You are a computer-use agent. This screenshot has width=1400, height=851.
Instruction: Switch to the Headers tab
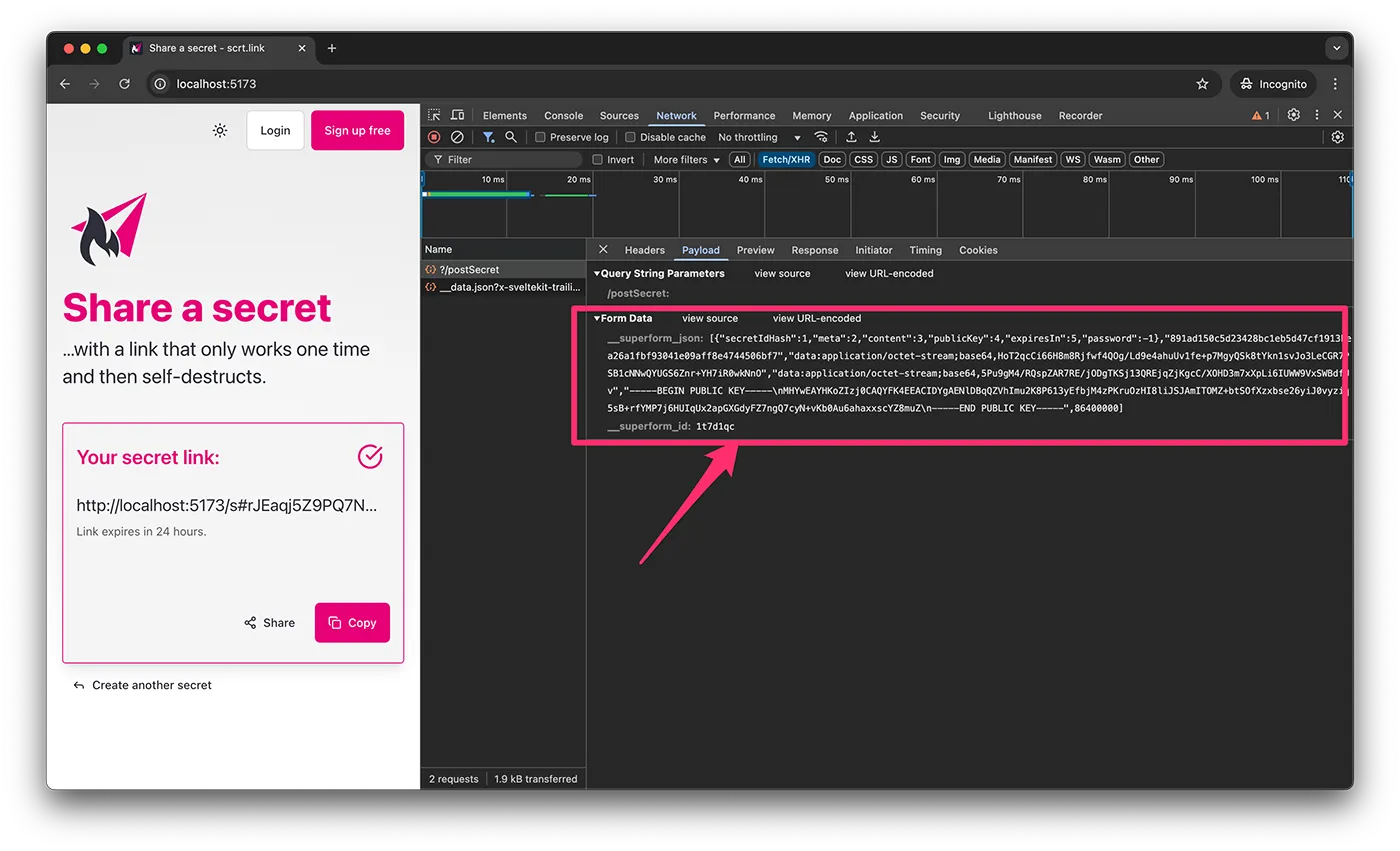pos(644,250)
